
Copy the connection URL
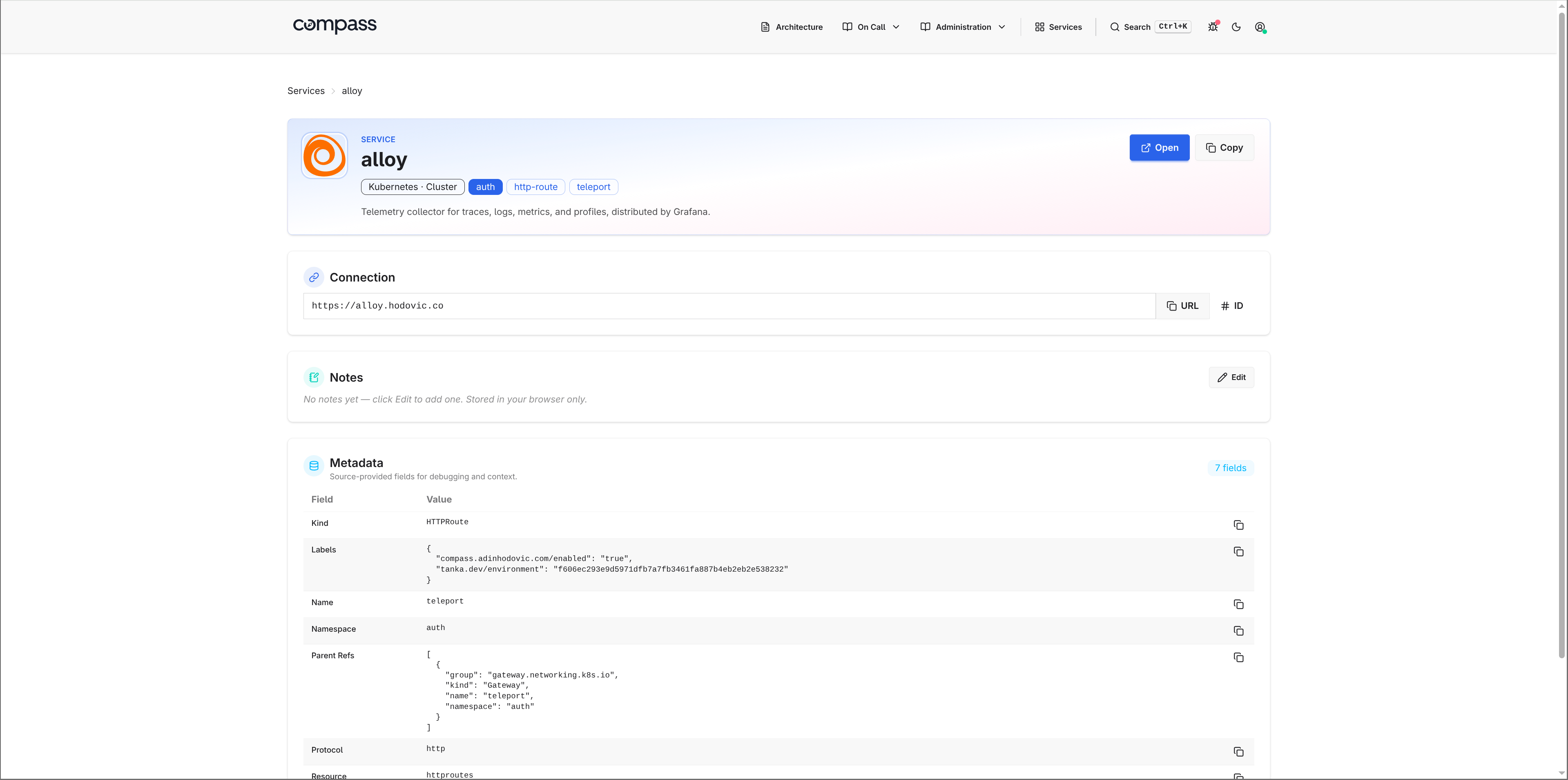tap(1182, 306)
